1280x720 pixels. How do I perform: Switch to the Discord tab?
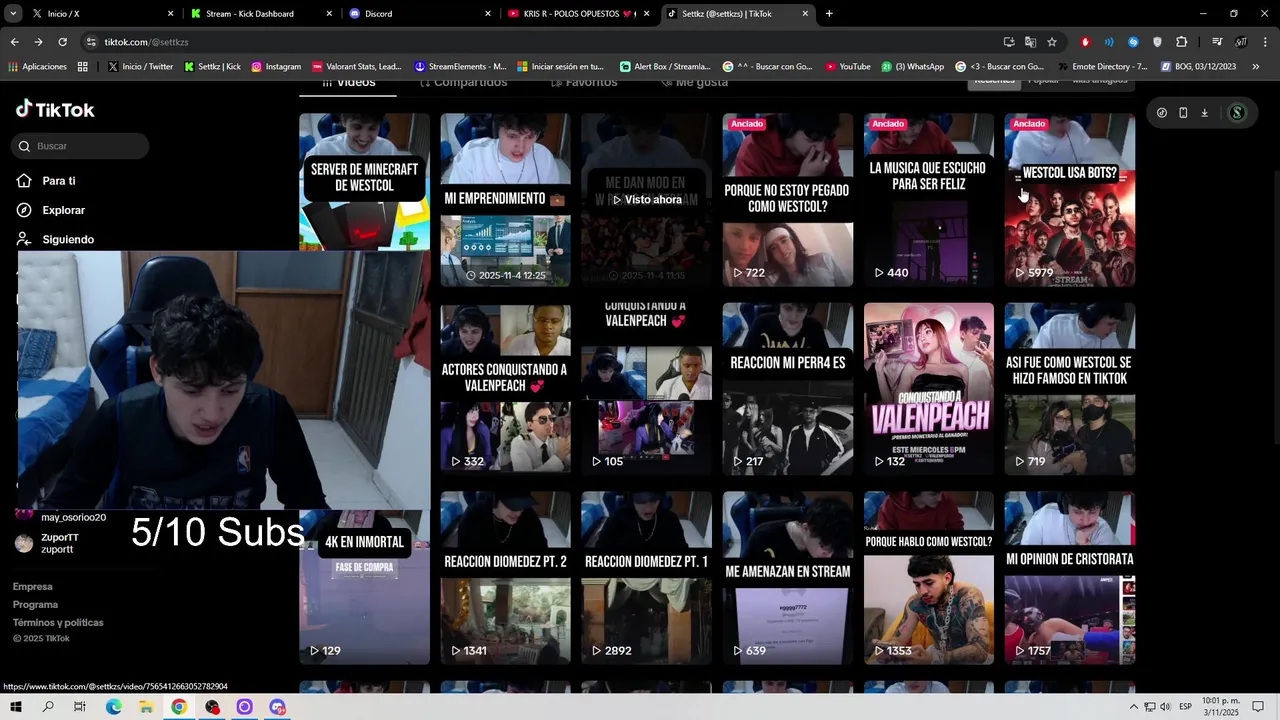coord(418,14)
